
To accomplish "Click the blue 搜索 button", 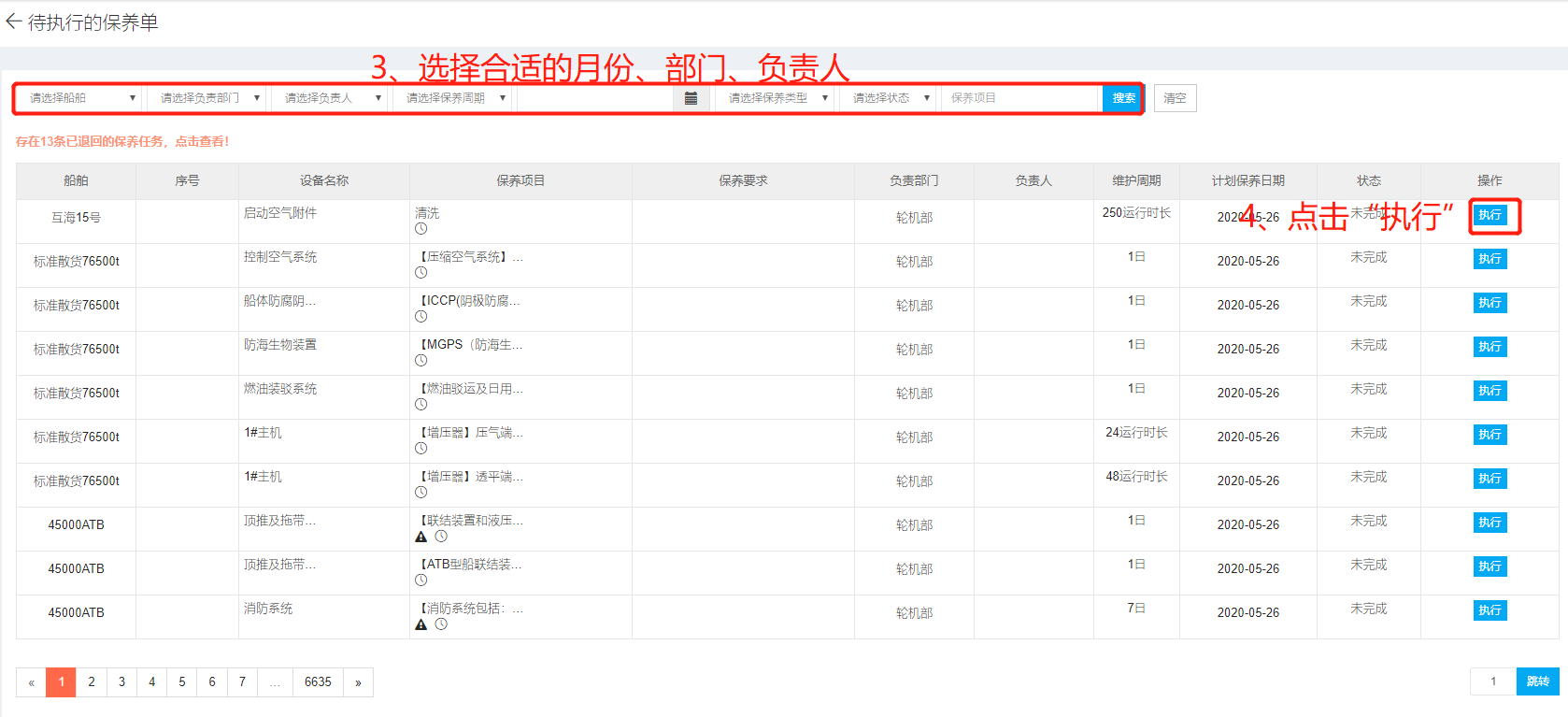I will (1122, 98).
